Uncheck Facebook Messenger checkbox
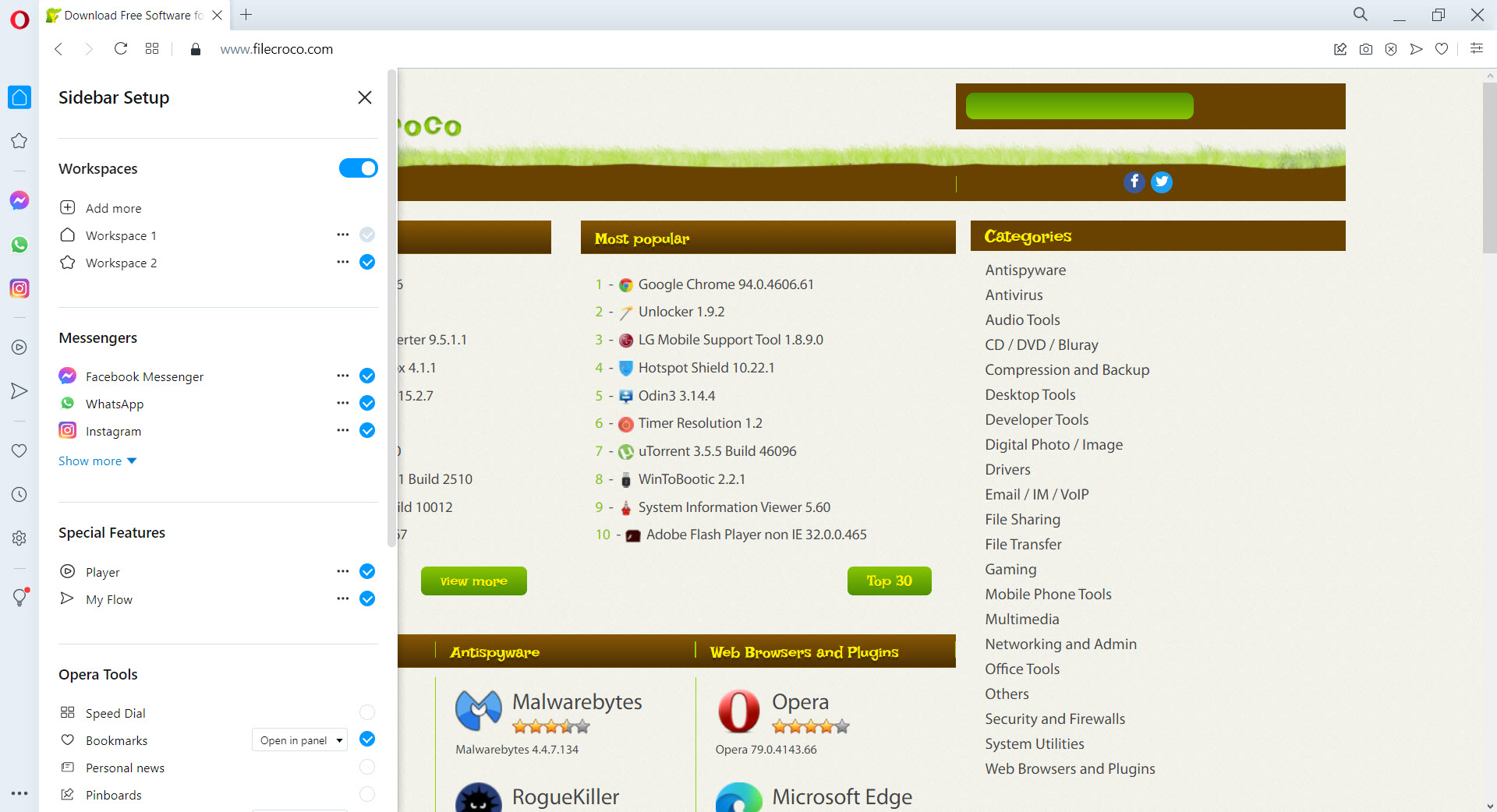 367,376
